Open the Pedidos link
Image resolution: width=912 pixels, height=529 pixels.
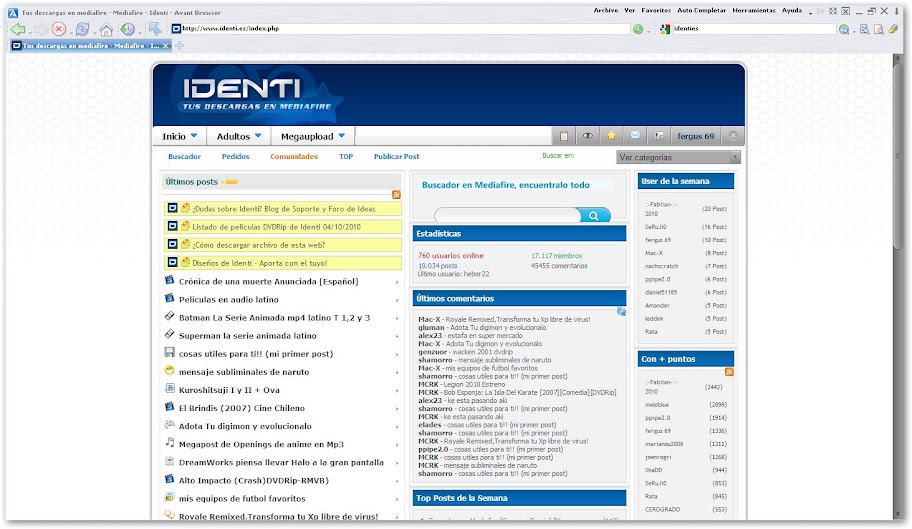pos(236,156)
